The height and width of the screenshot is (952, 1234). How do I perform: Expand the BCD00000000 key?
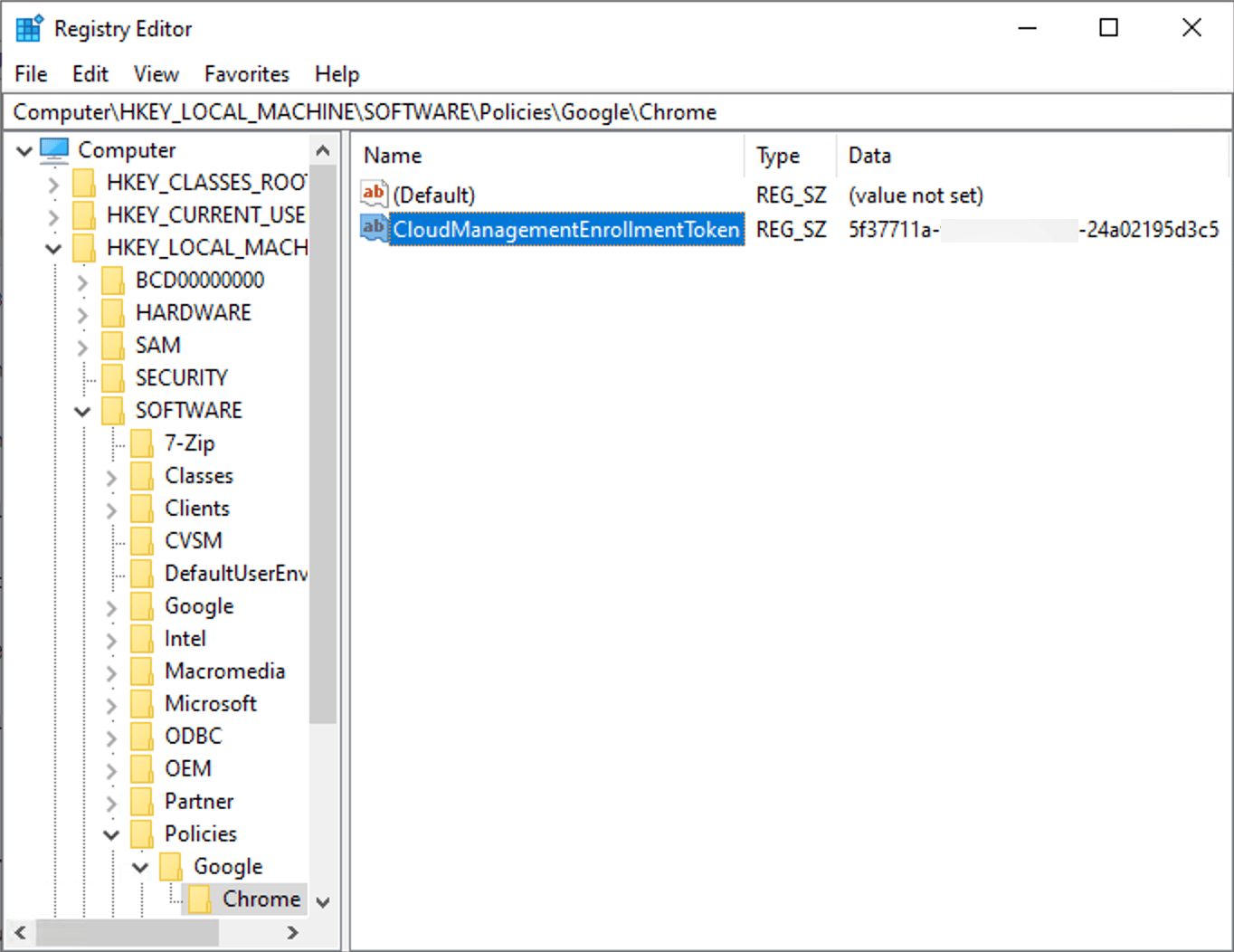click(x=82, y=282)
